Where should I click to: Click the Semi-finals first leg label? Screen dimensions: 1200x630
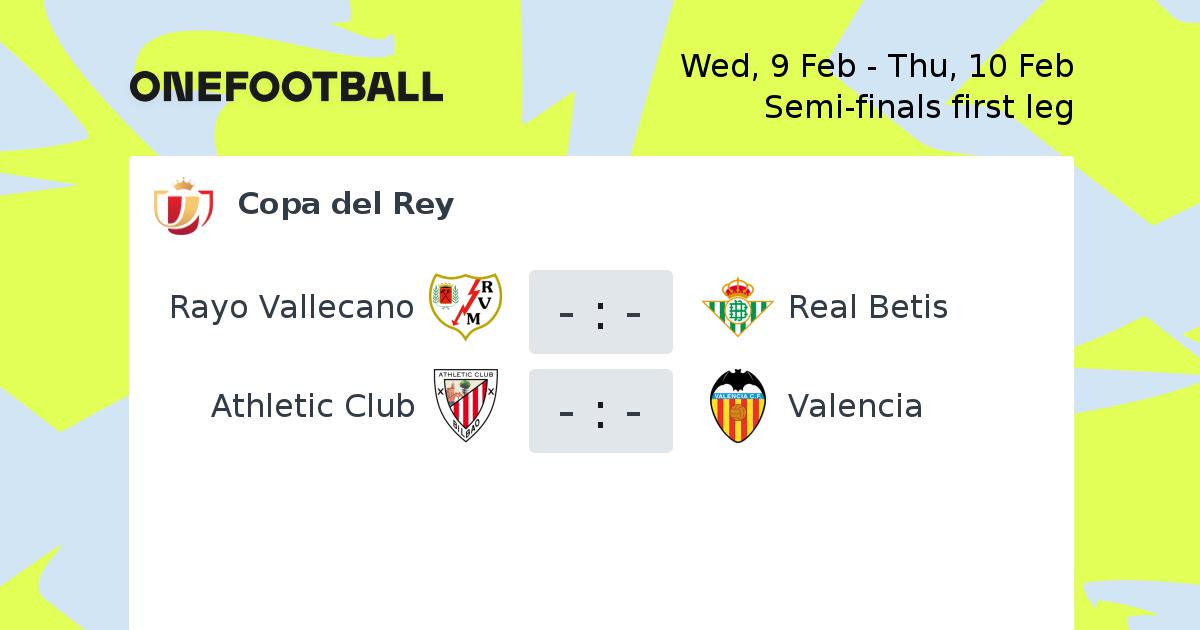tap(919, 106)
